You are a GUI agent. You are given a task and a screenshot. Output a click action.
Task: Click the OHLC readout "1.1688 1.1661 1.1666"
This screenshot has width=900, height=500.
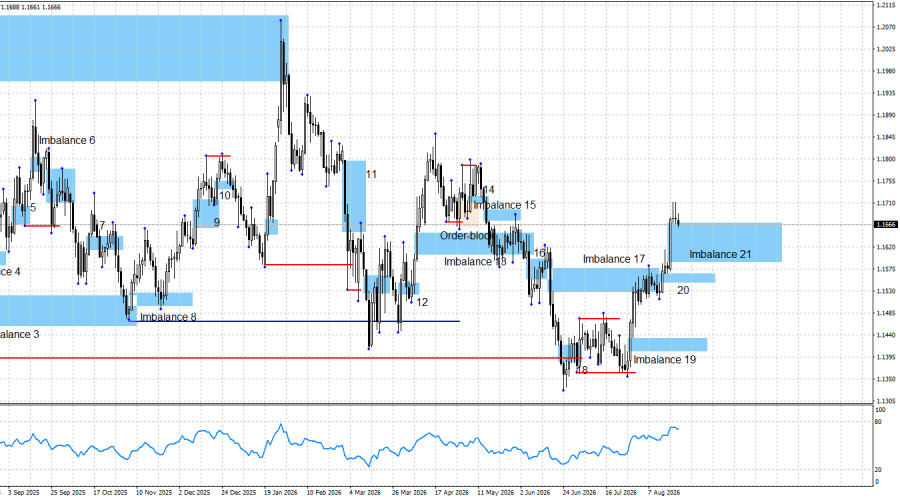[30, 7]
